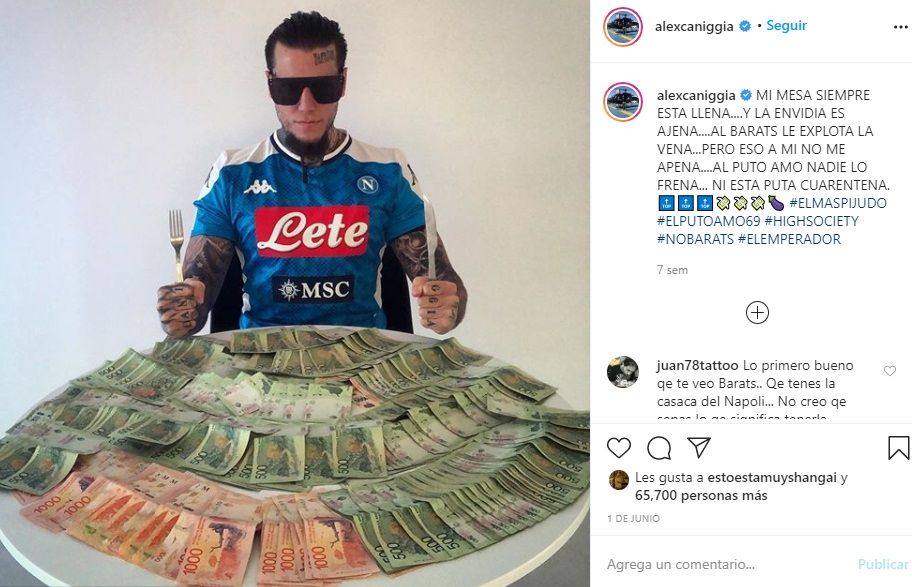The height and width of the screenshot is (587, 912).
Task: Like juan78tattoo's comment with the small heart
Action: click(x=890, y=371)
